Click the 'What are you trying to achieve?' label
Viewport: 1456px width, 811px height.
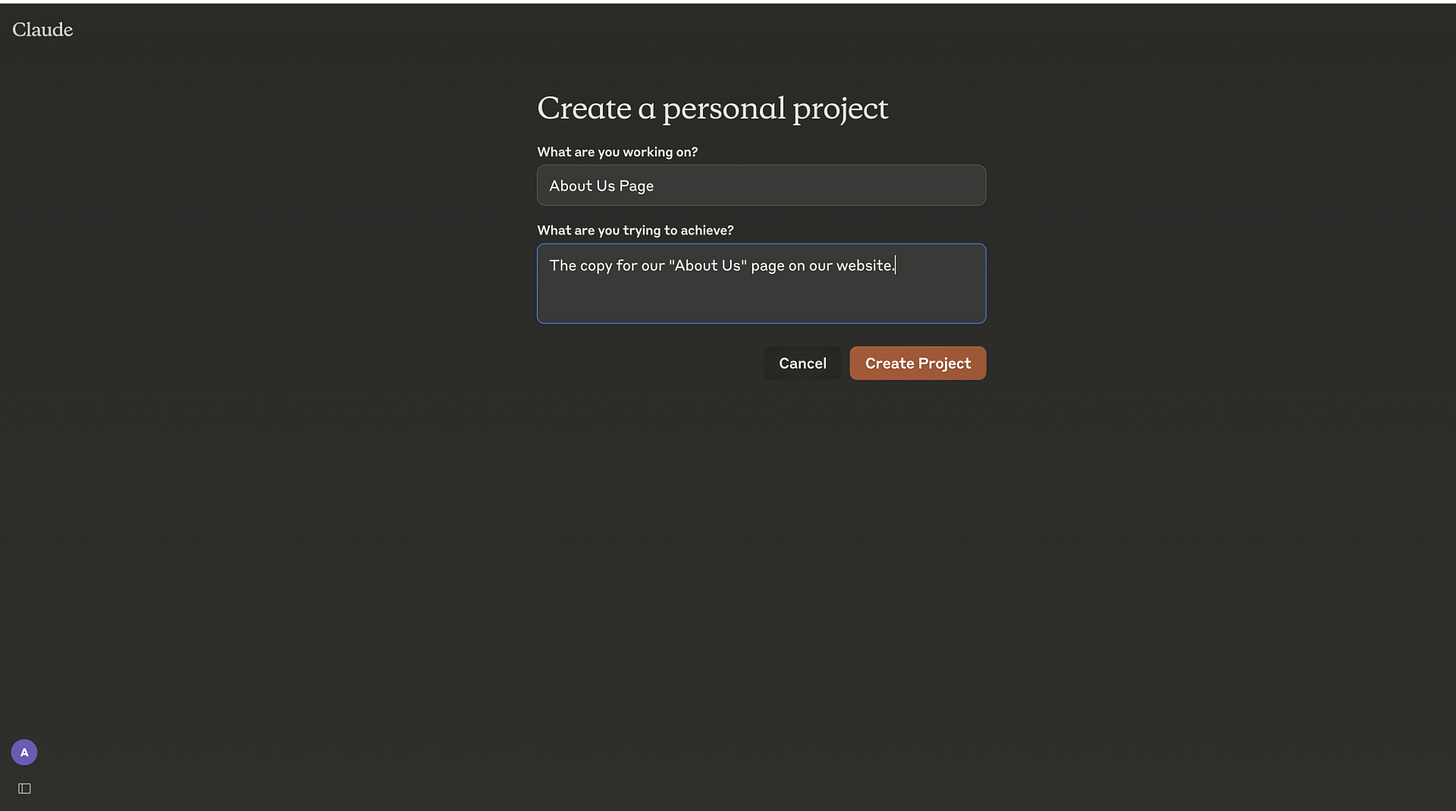point(635,230)
